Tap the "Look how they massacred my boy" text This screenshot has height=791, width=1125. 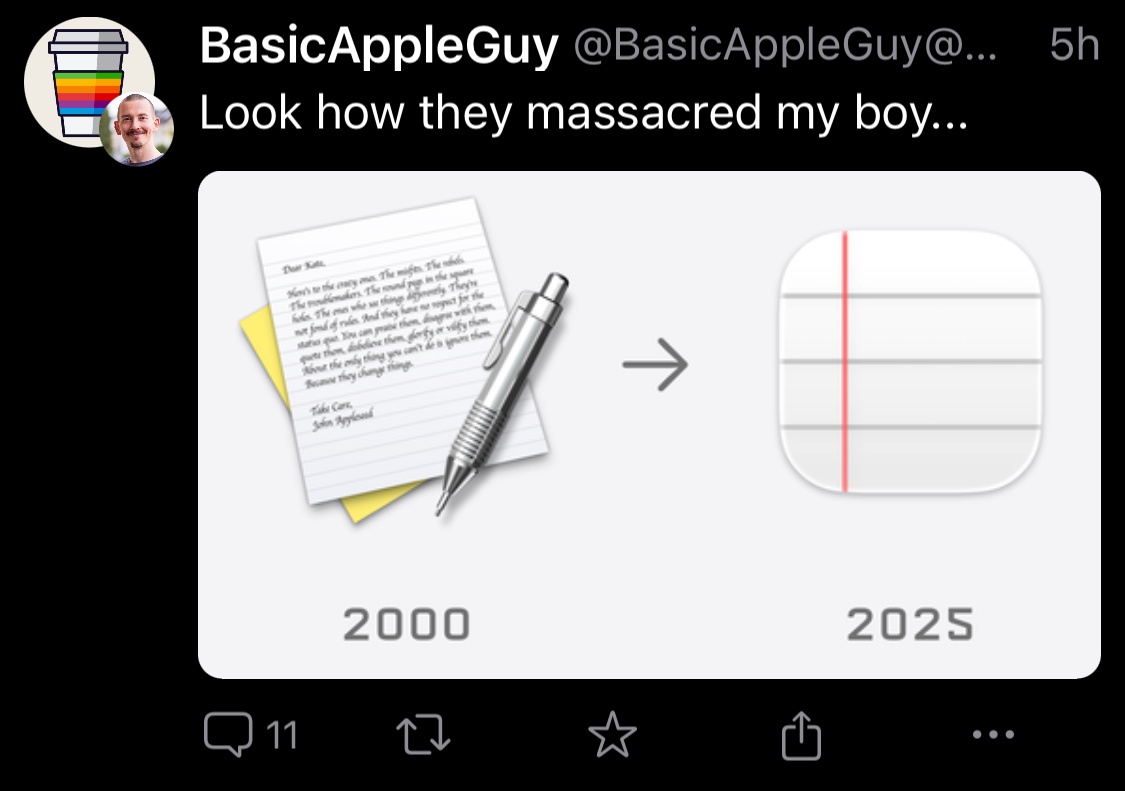click(x=583, y=113)
